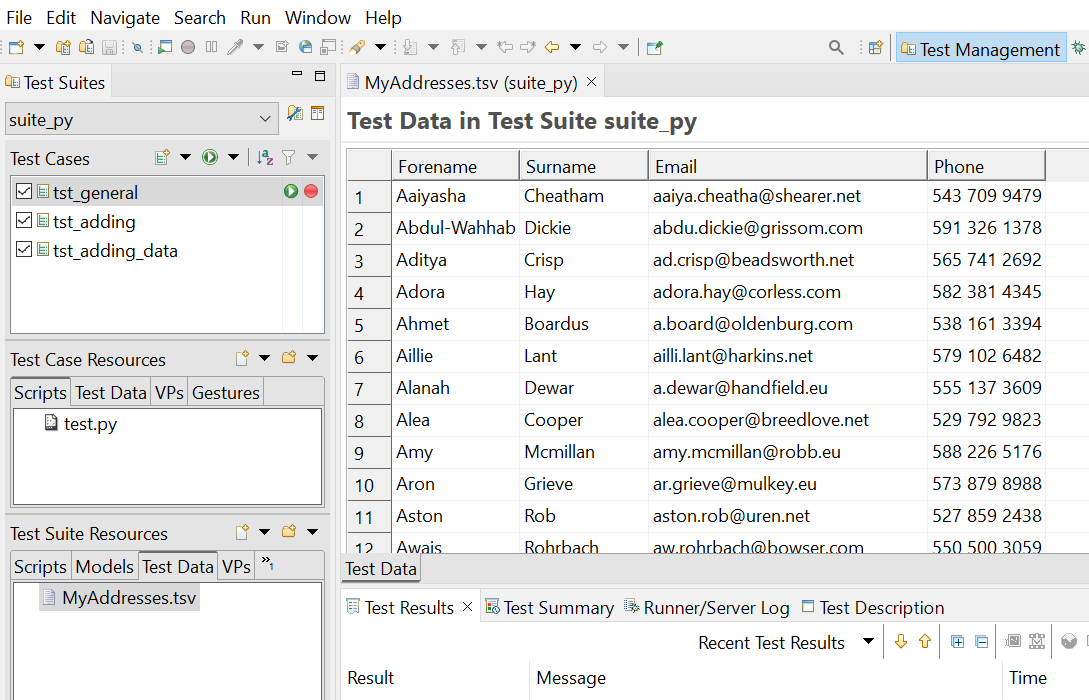Jump to next failed result with down arrow
The height and width of the screenshot is (700, 1089).
pos(900,642)
